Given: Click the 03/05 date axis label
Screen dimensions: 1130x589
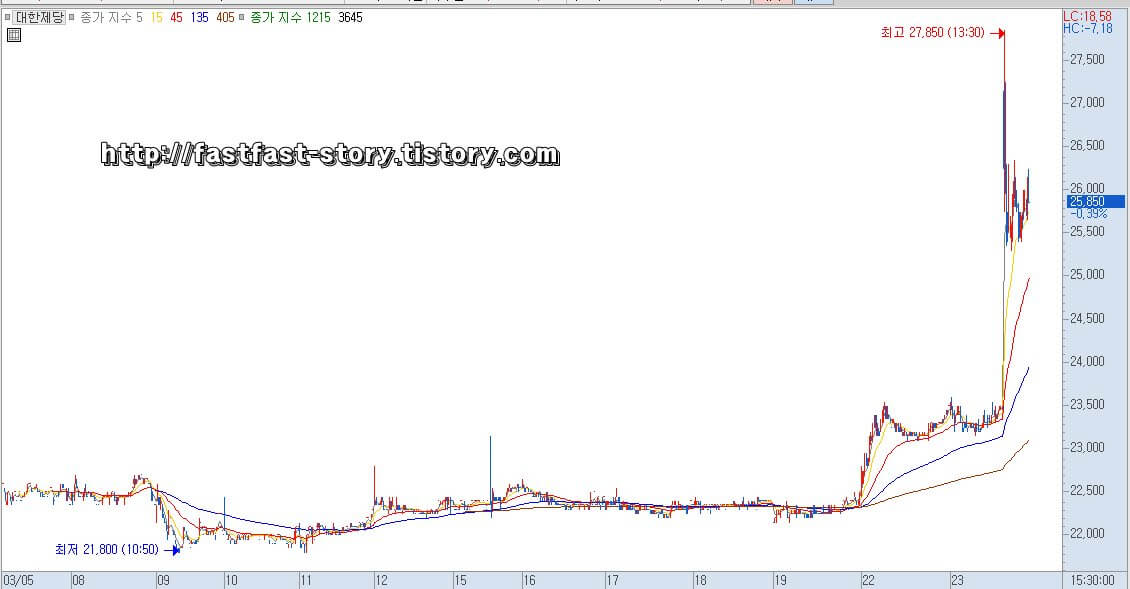Looking at the screenshot, I should tap(18, 580).
